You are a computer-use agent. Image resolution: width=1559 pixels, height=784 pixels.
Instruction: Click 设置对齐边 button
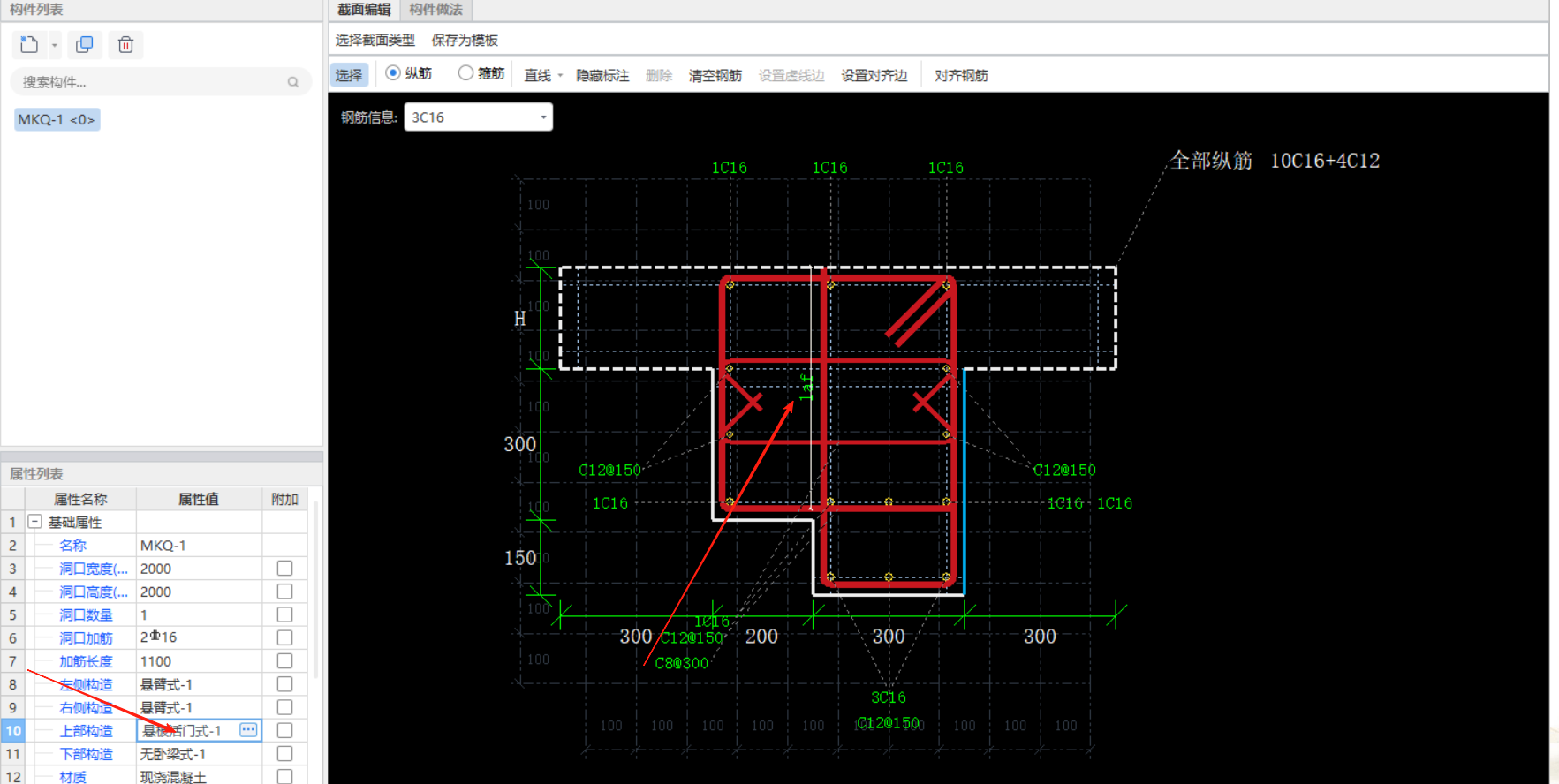(874, 75)
